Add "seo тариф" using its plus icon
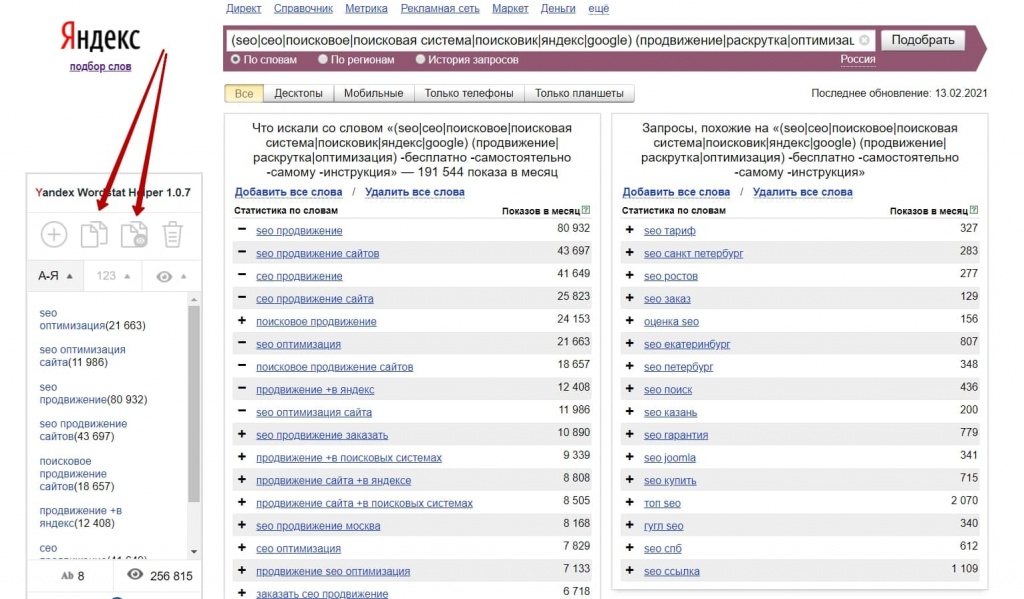The image size is (1024, 599). coord(629,230)
